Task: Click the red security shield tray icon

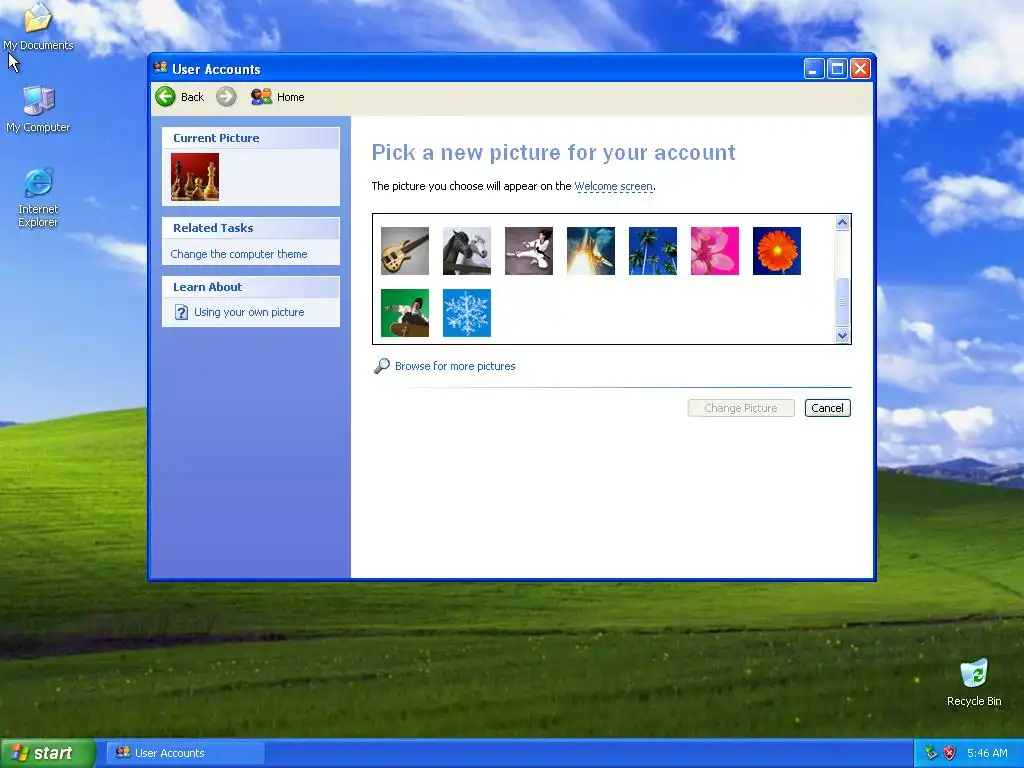Action: click(x=950, y=753)
